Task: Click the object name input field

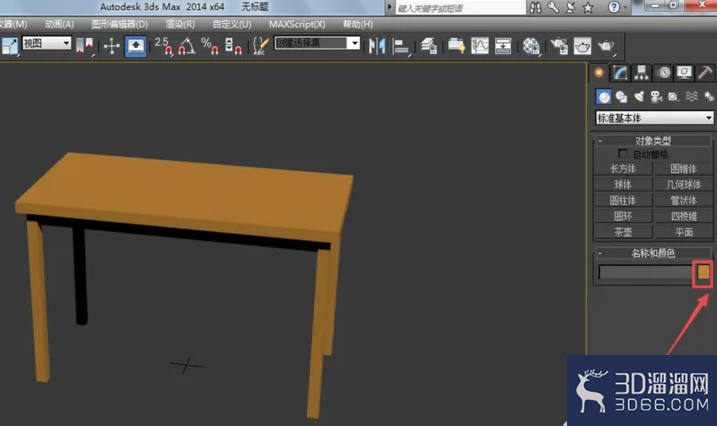Action: tap(646, 272)
